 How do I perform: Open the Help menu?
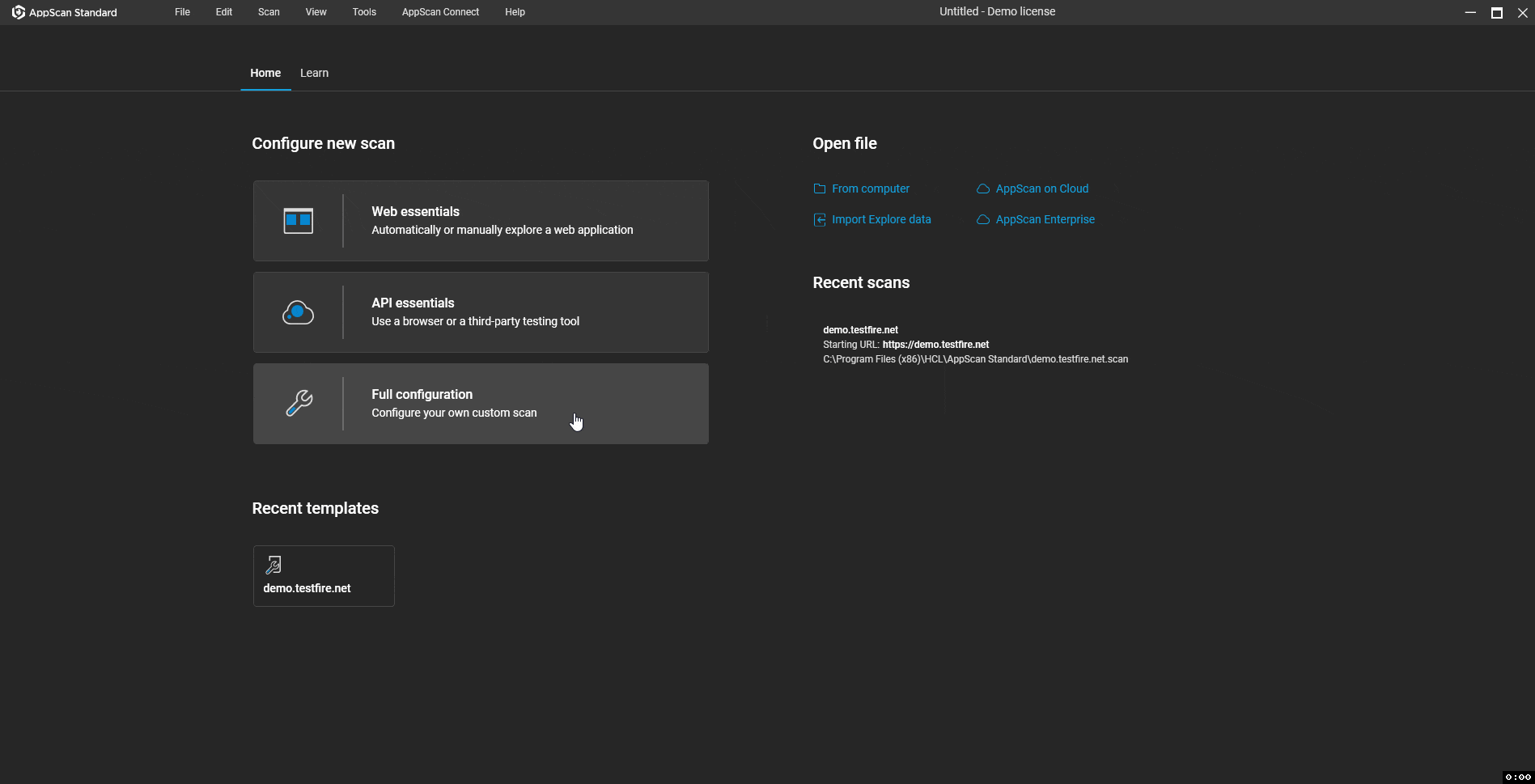[x=515, y=12]
